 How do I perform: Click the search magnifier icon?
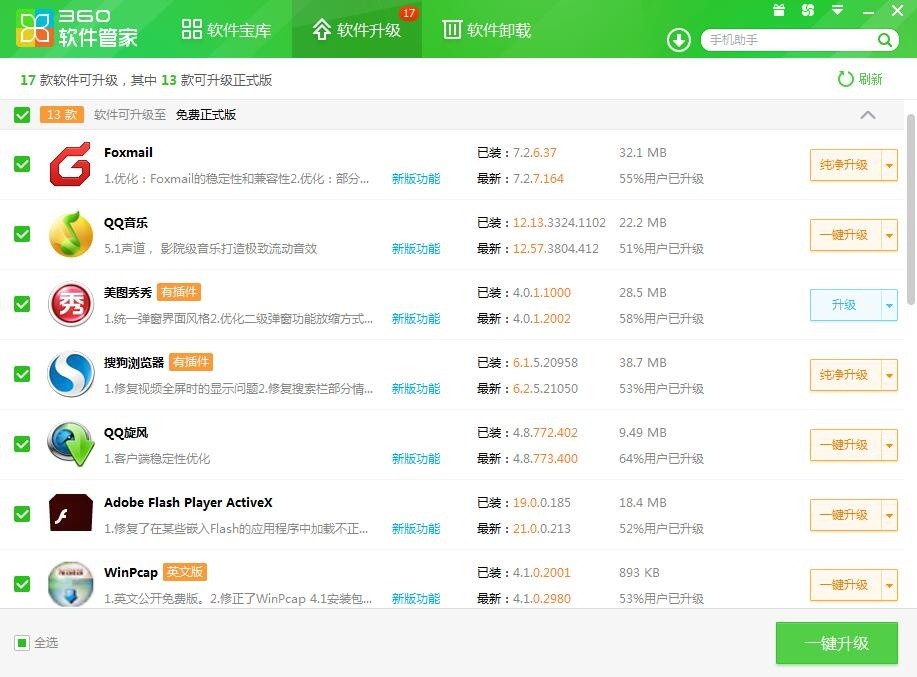[884, 40]
